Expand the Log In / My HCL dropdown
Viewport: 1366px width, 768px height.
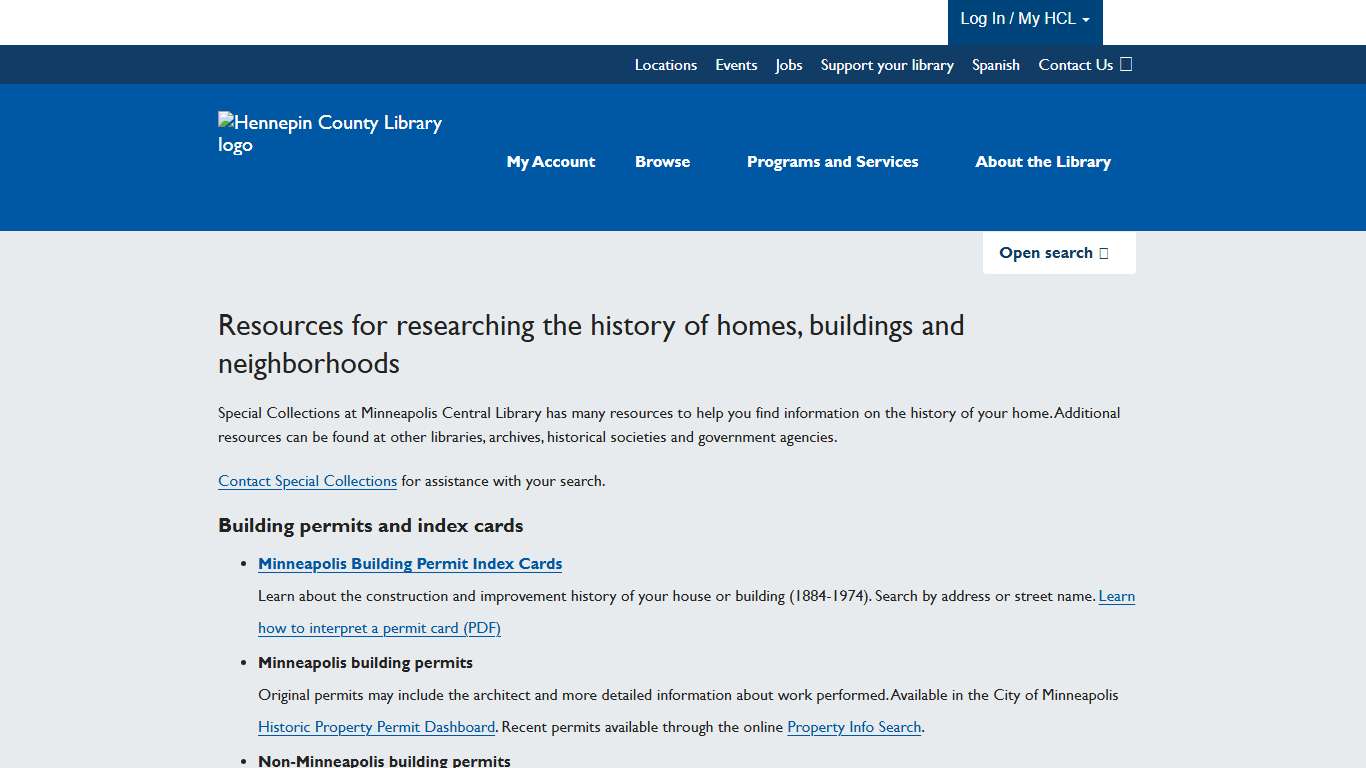1024,18
